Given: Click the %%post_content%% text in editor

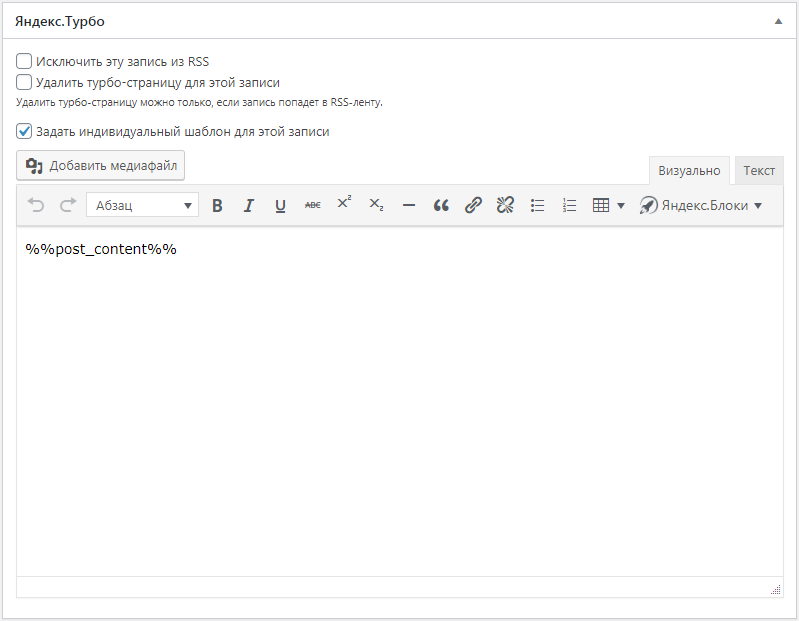Looking at the screenshot, I should (101, 249).
